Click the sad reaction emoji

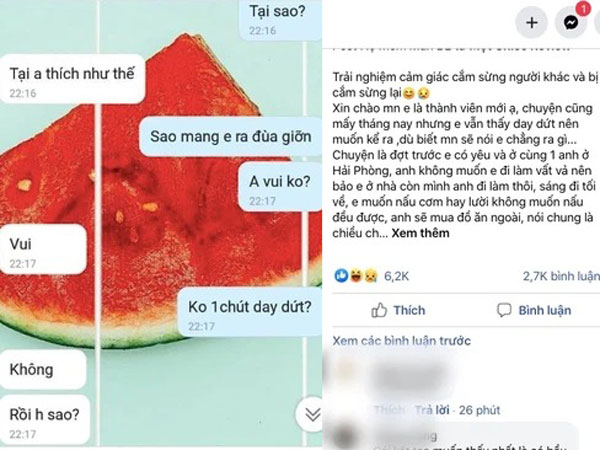(370, 276)
